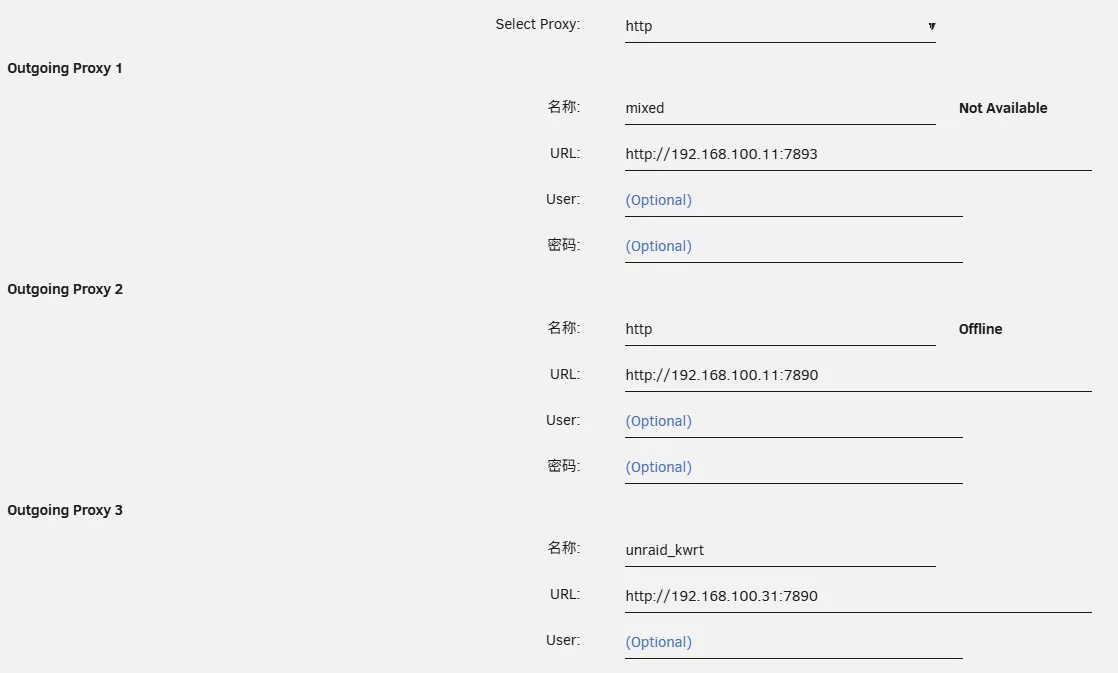Click the Outgoing Proxy 1 heading
Viewport: 1118px width, 673px height.
tap(65, 69)
